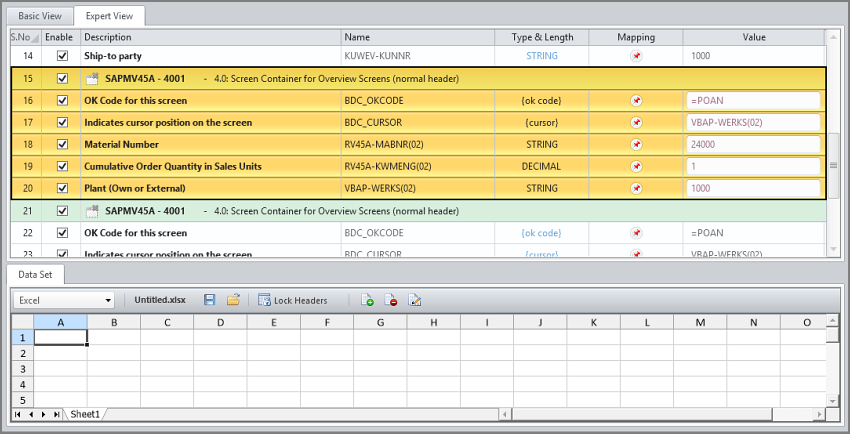Click mapping pin icon for Ship-to party row
850x434 pixels.
(635, 56)
